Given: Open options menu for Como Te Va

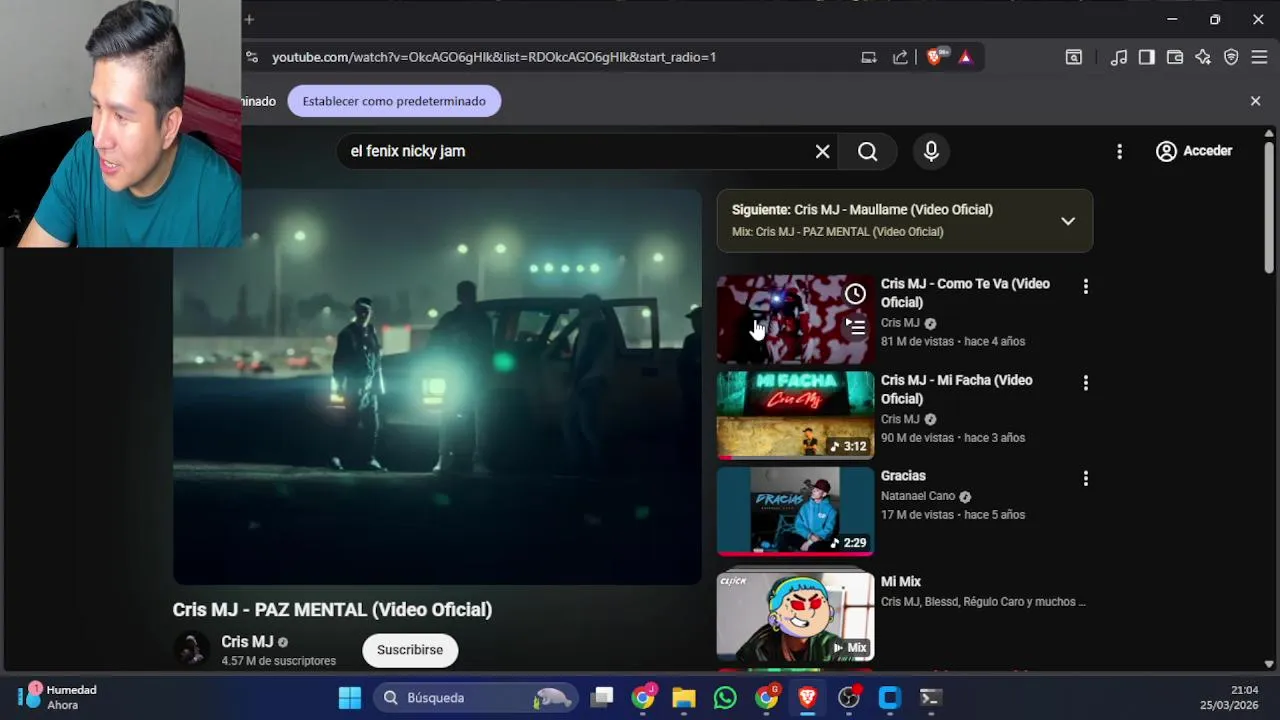Looking at the screenshot, I should [x=1085, y=287].
